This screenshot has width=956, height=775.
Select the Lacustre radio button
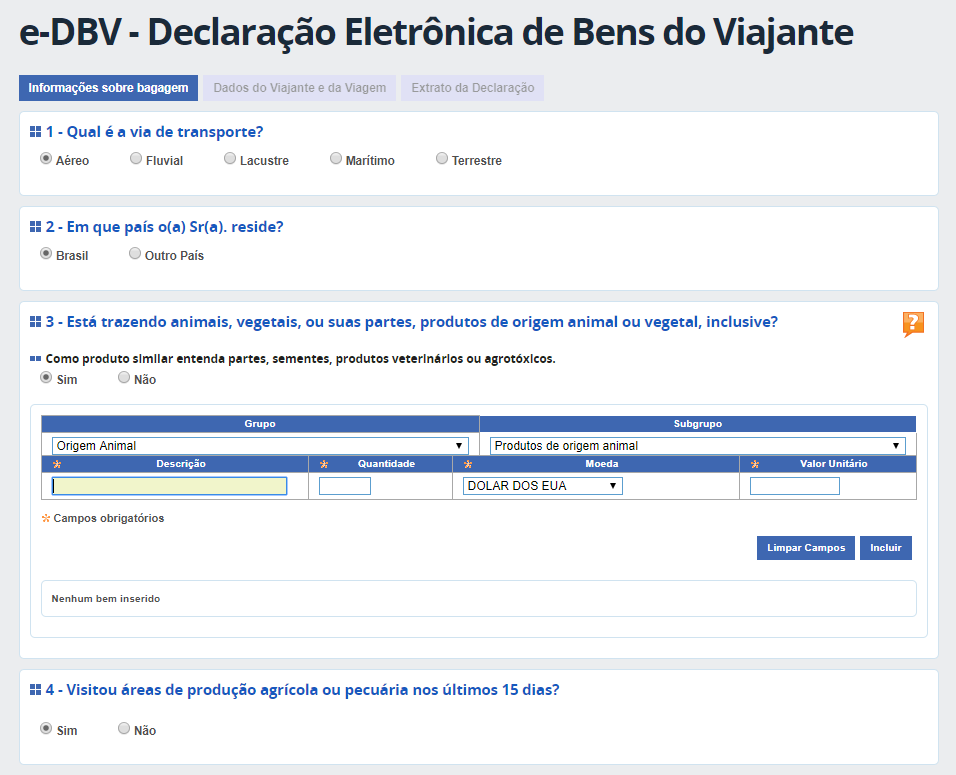pyautogui.click(x=230, y=159)
